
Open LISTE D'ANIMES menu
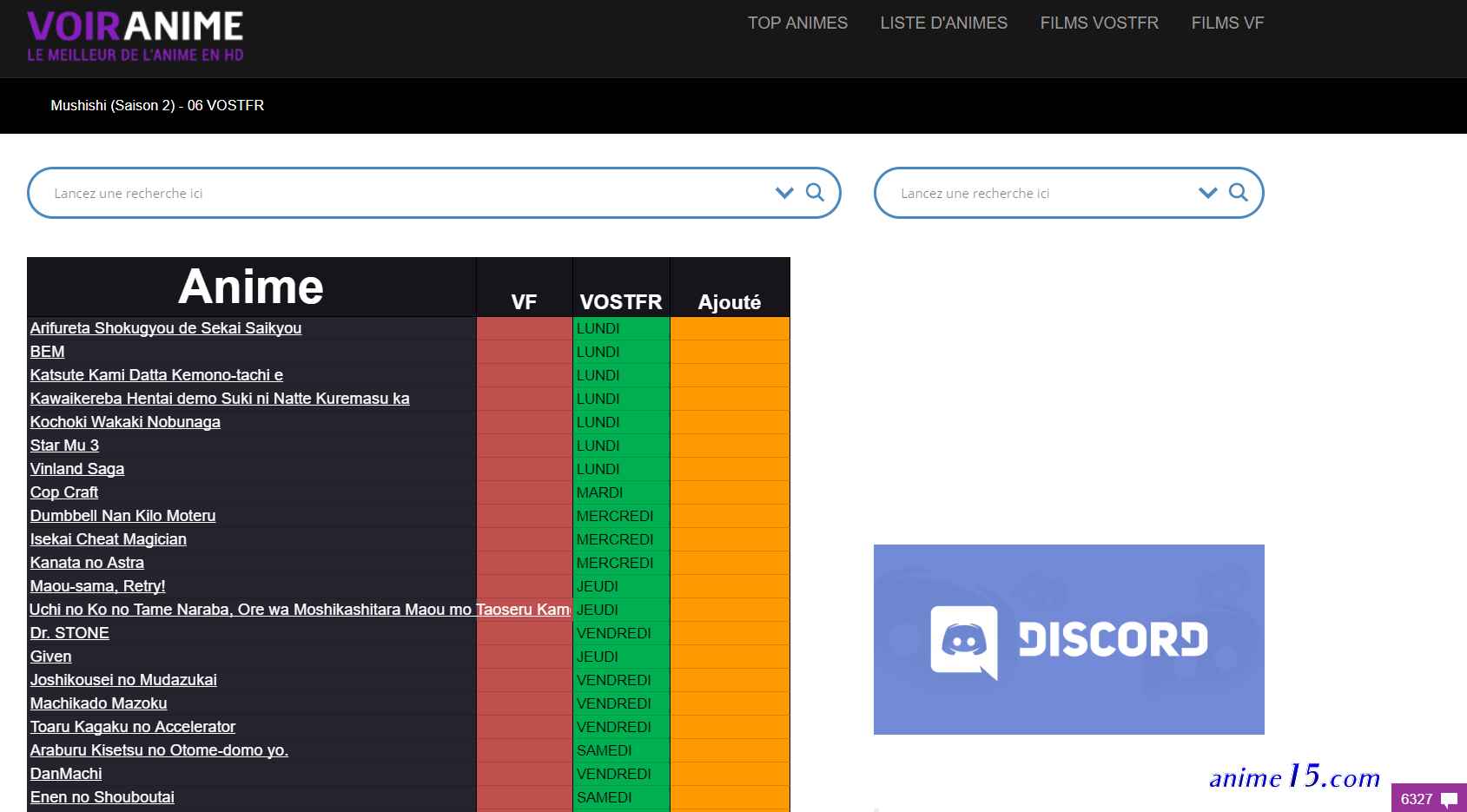(944, 23)
